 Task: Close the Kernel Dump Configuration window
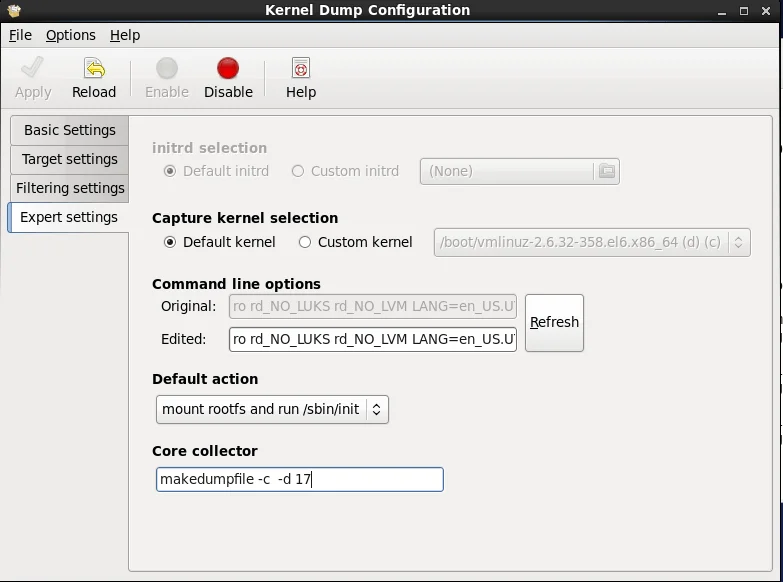[x=769, y=10]
